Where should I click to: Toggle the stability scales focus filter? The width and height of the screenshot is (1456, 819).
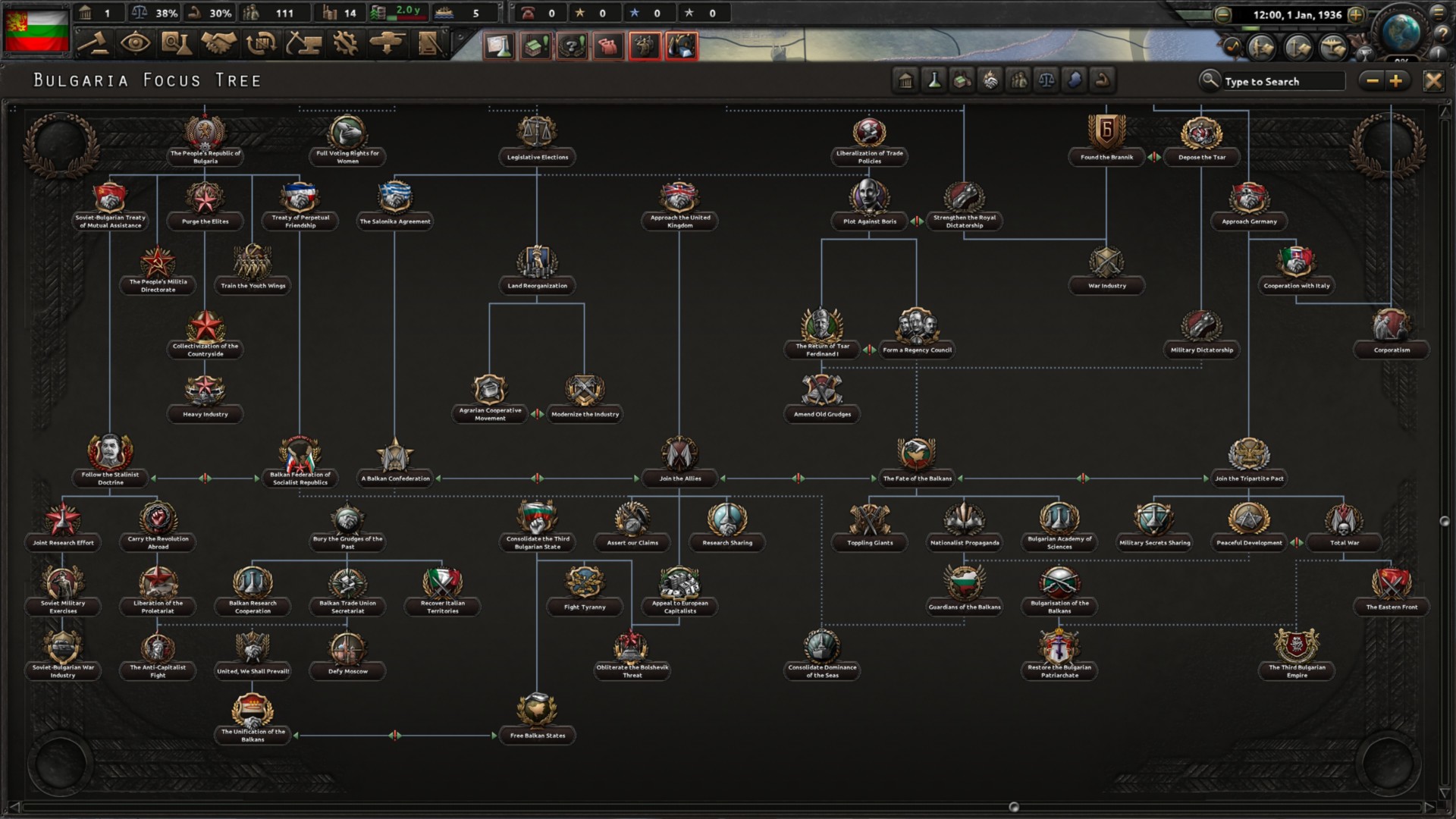tap(1046, 80)
